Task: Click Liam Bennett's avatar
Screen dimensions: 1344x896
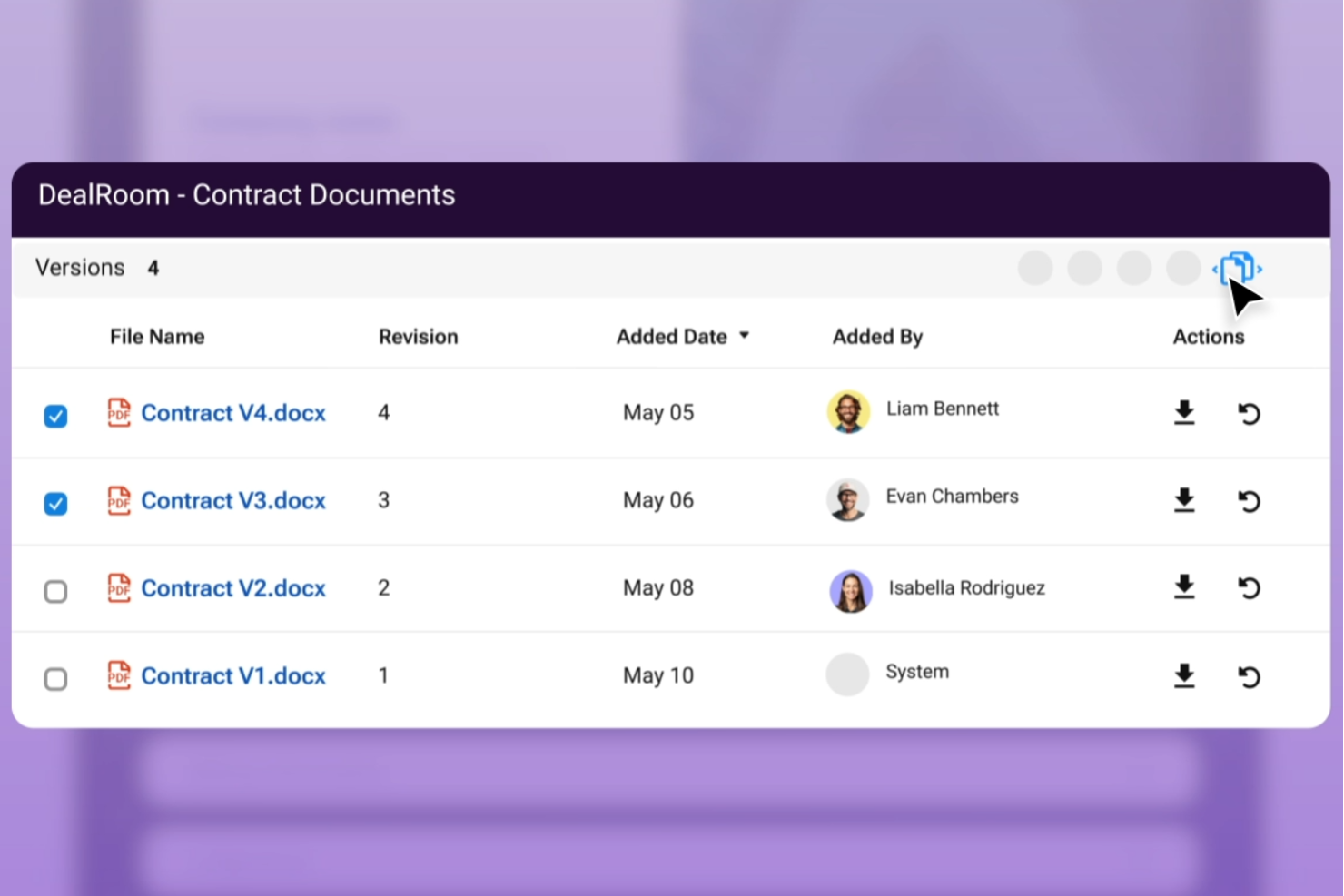Action: [848, 412]
